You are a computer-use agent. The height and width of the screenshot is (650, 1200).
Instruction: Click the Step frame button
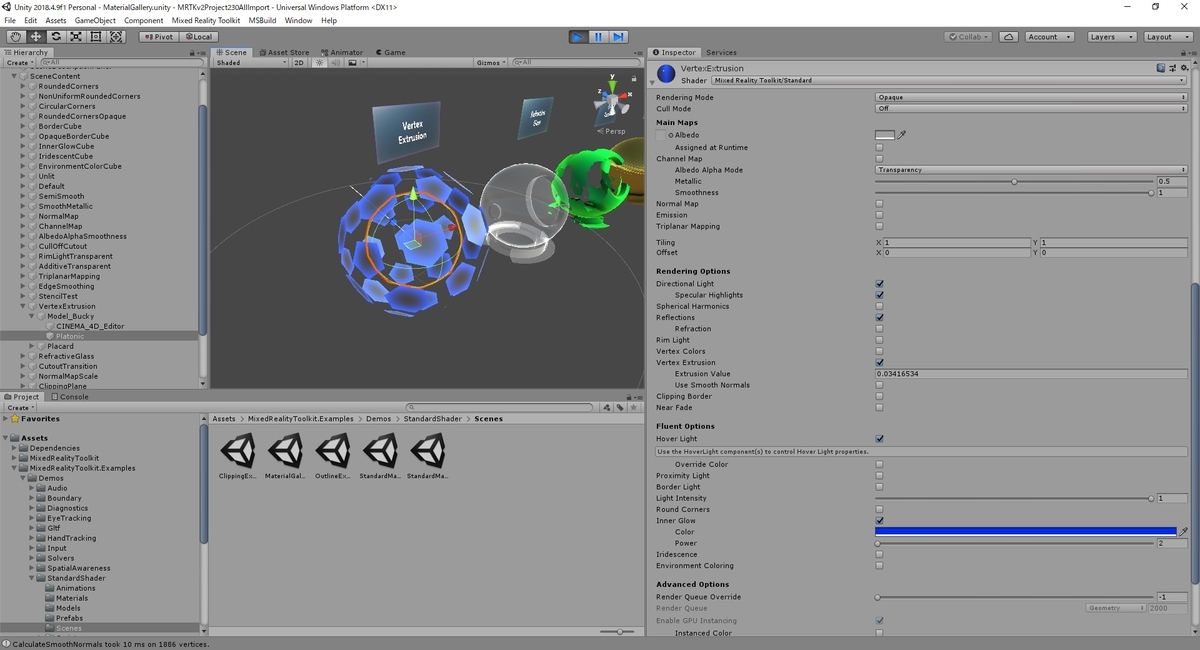click(618, 37)
